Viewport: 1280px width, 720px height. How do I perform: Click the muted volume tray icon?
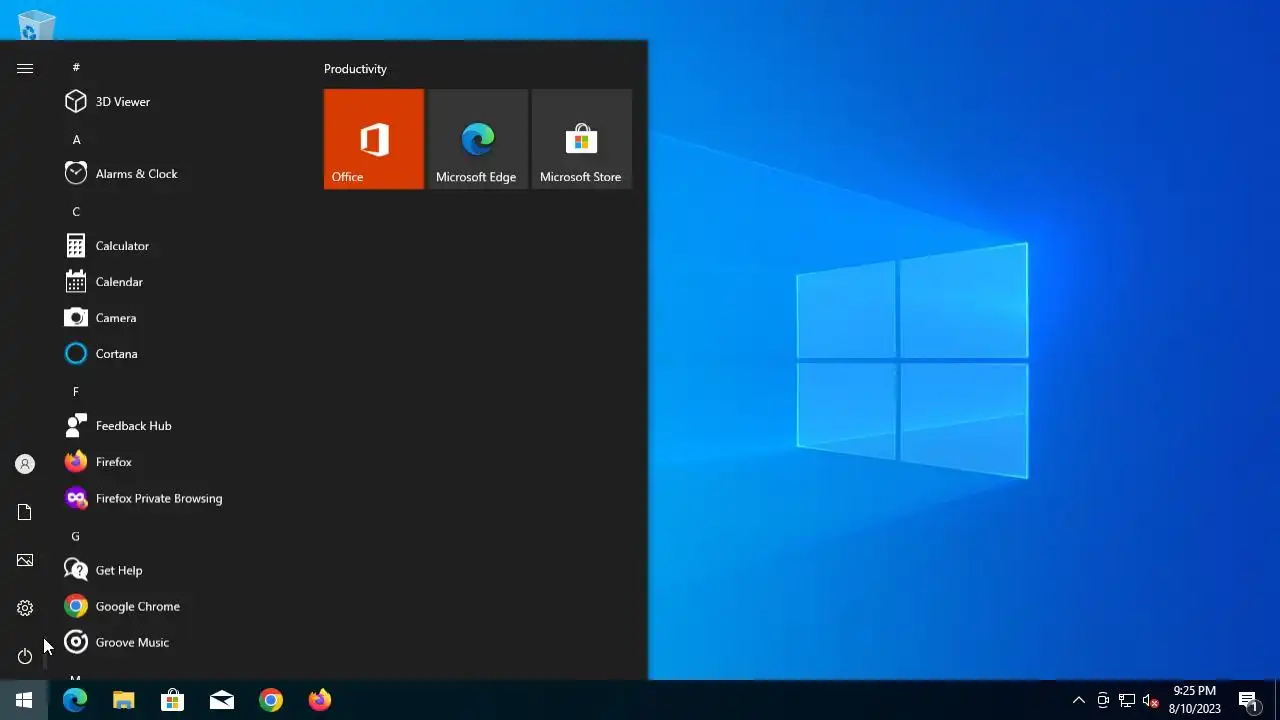[1151, 700]
